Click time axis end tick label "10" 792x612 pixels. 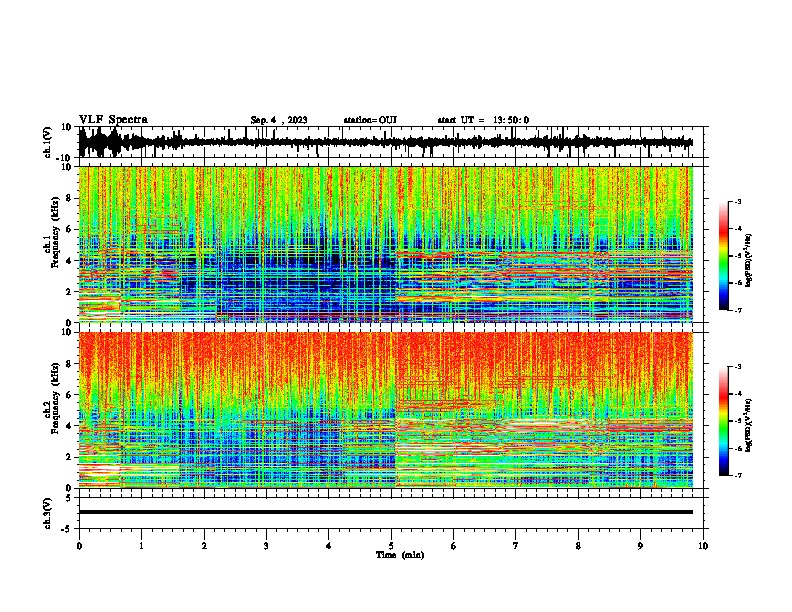coord(703,546)
